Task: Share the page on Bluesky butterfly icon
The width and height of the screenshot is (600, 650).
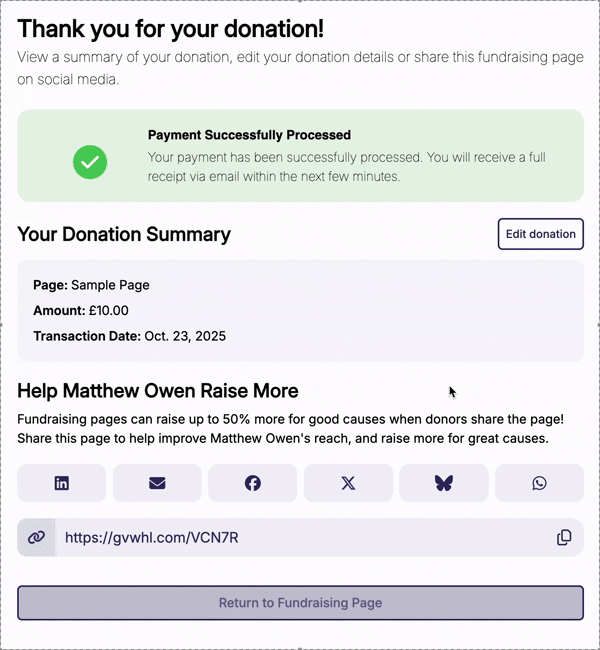Action: click(x=444, y=483)
